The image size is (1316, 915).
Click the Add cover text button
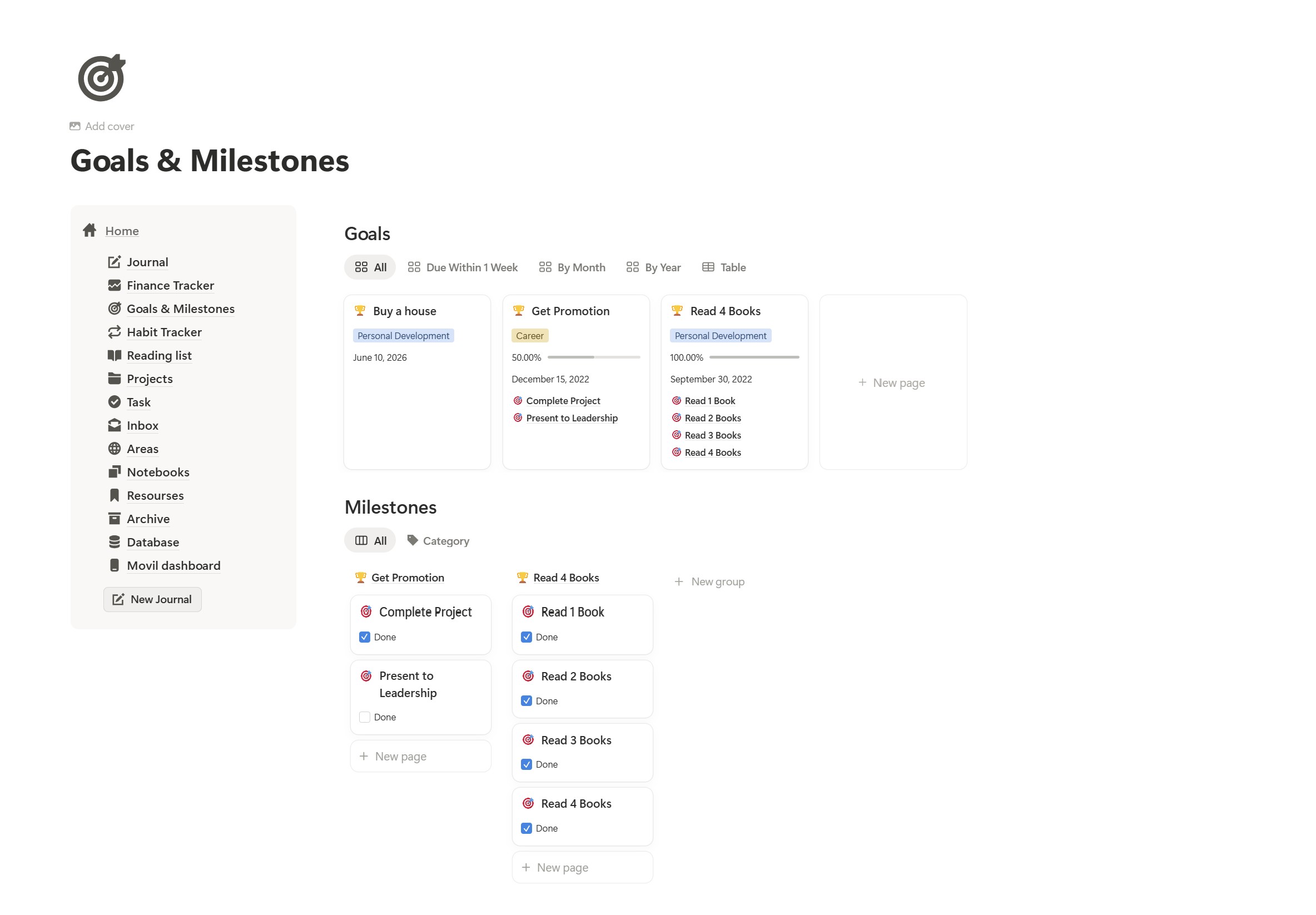pos(110,126)
